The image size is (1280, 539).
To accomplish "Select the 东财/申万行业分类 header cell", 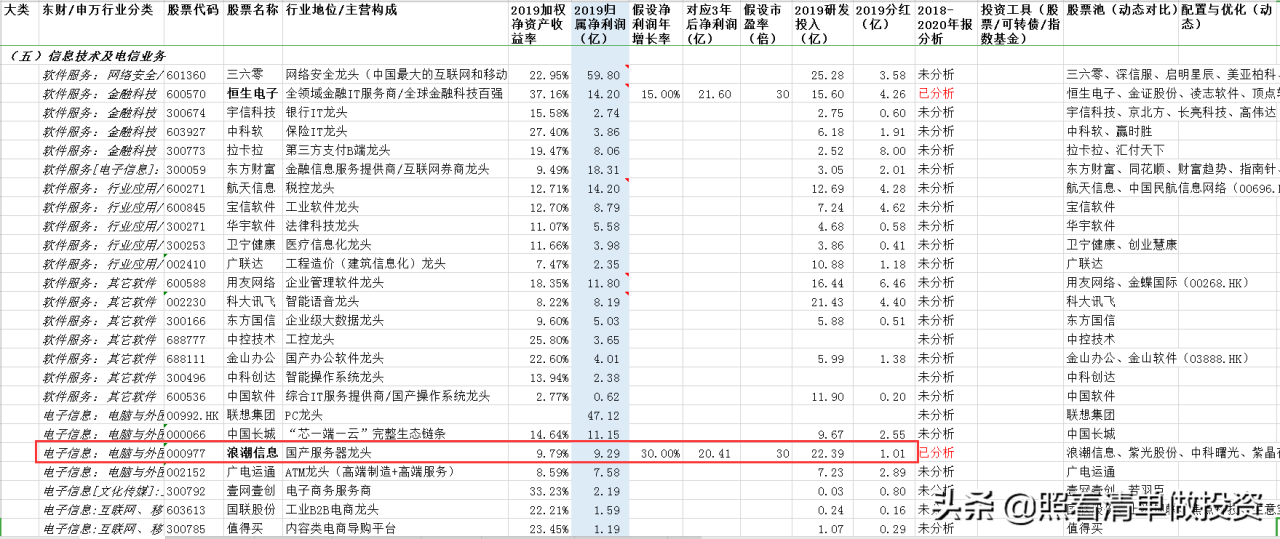I will [x=98, y=9].
